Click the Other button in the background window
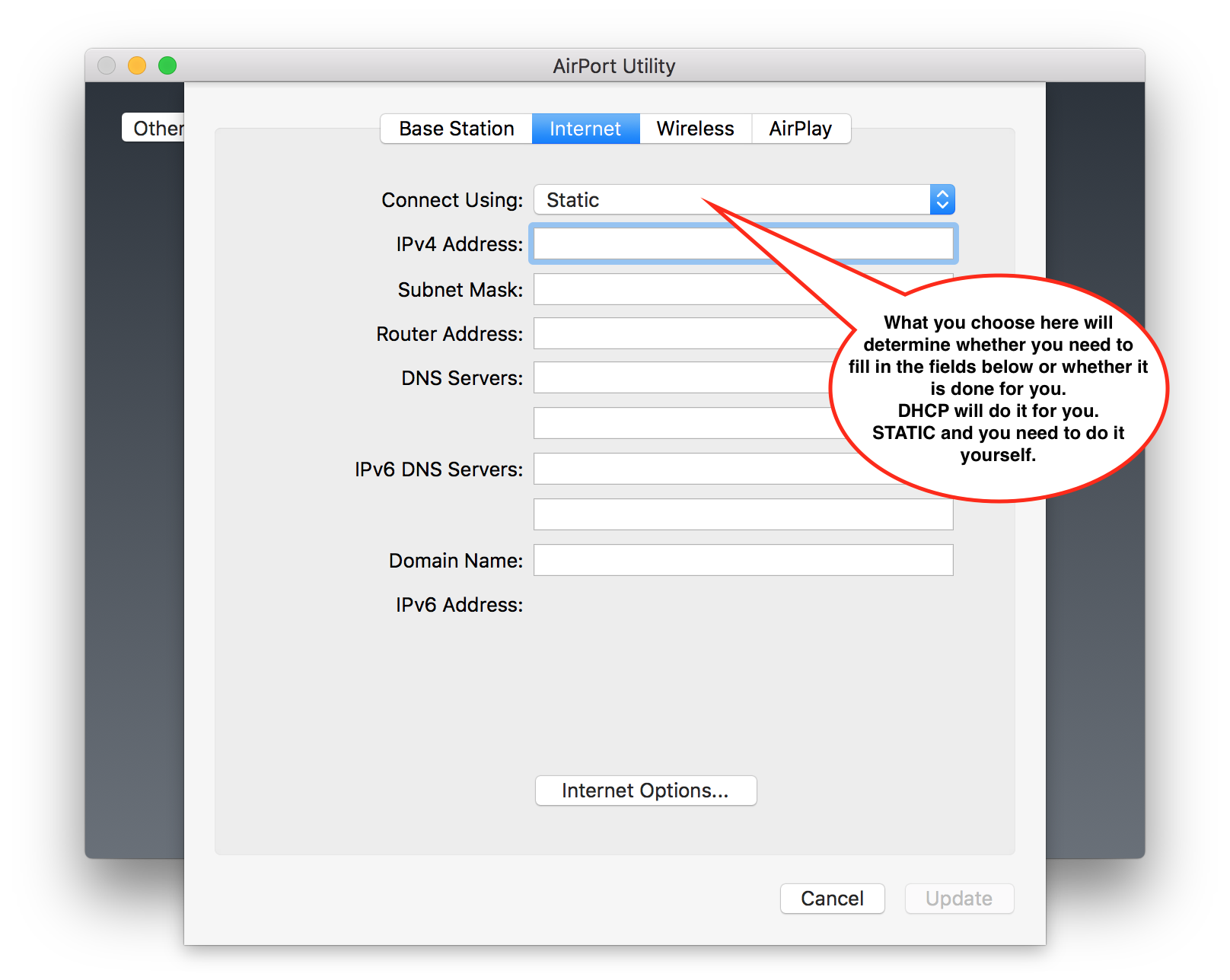The image size is (1230, 980). [x=154, y=128]
